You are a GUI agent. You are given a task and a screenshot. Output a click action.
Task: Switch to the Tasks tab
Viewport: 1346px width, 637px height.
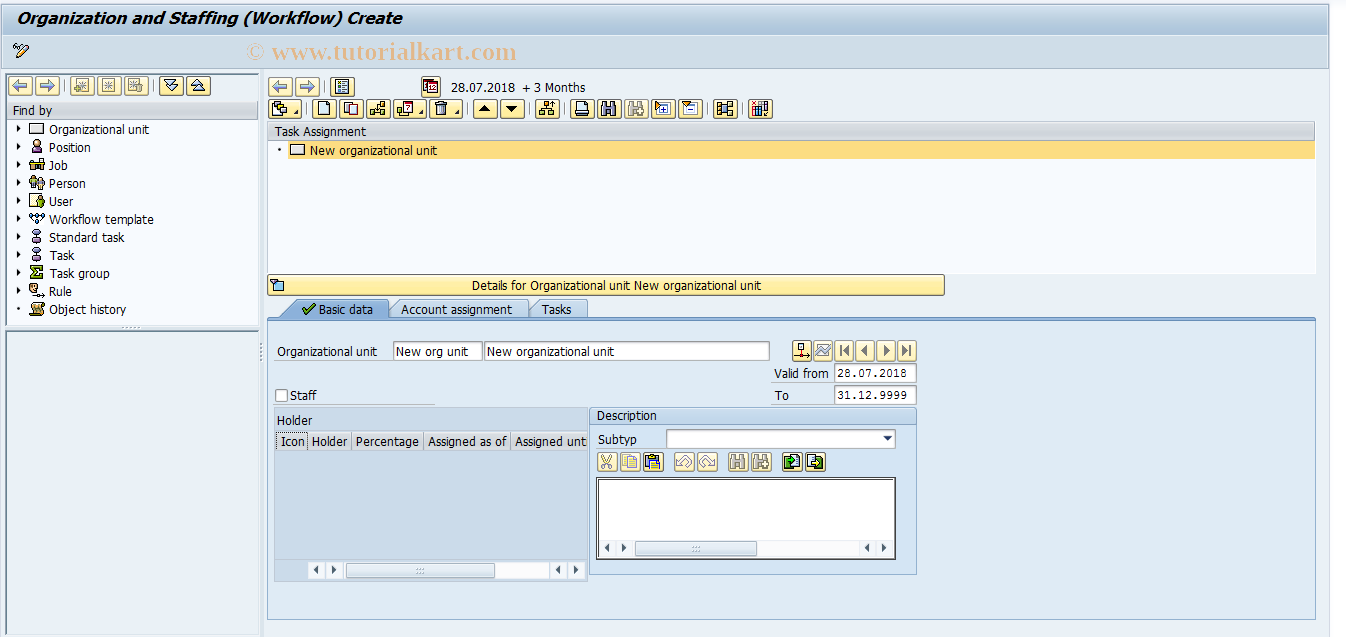(556, 309)
